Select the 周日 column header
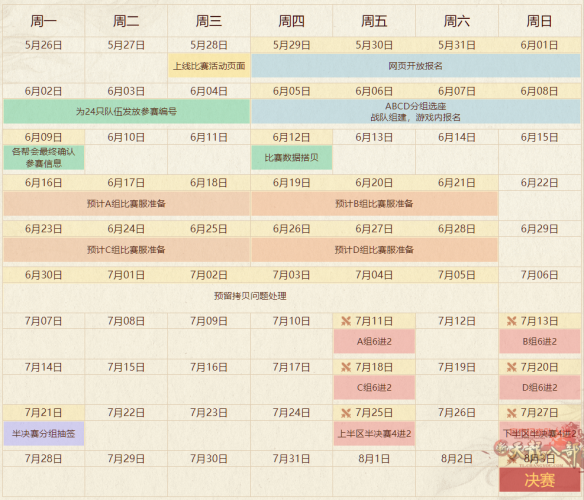584x500 pixels. coord(539,21)
